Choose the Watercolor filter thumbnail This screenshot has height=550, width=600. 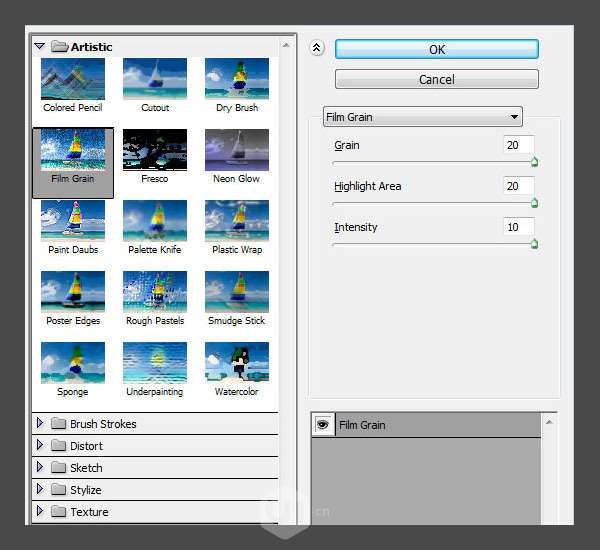point(237,363)
